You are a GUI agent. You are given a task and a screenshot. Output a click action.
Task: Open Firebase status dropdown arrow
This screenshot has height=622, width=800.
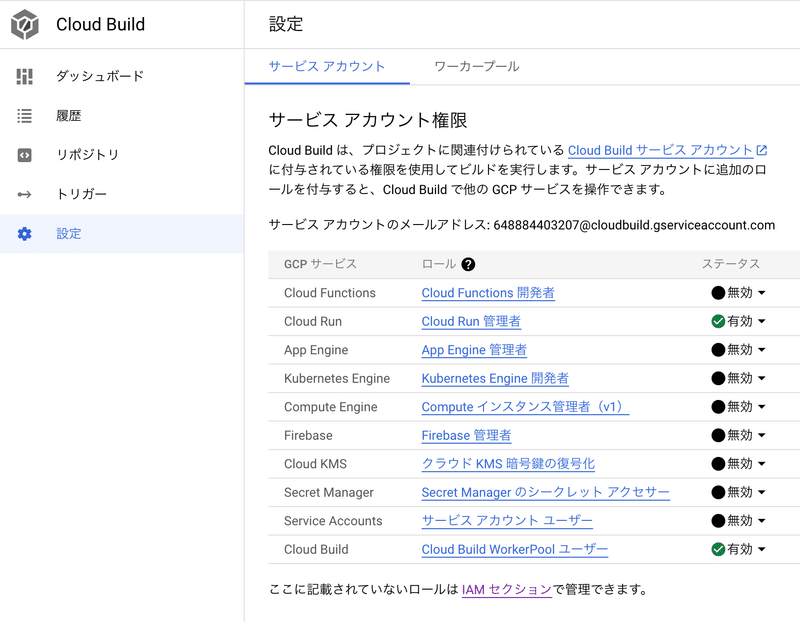click(762, 435)
